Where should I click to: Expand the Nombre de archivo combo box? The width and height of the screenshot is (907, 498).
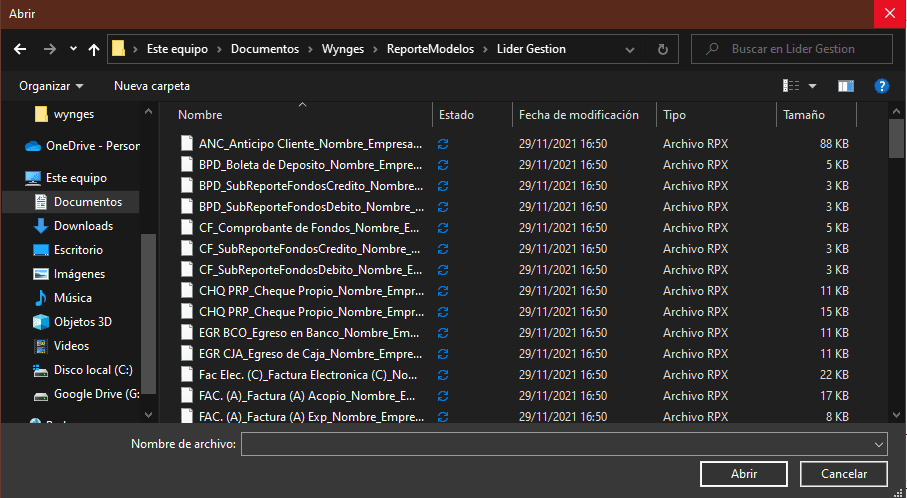(x=878, y=443)
